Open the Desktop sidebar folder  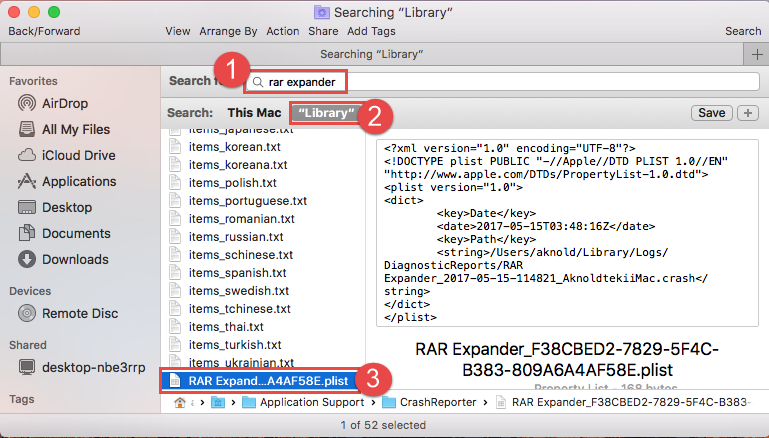pos(54,207)
